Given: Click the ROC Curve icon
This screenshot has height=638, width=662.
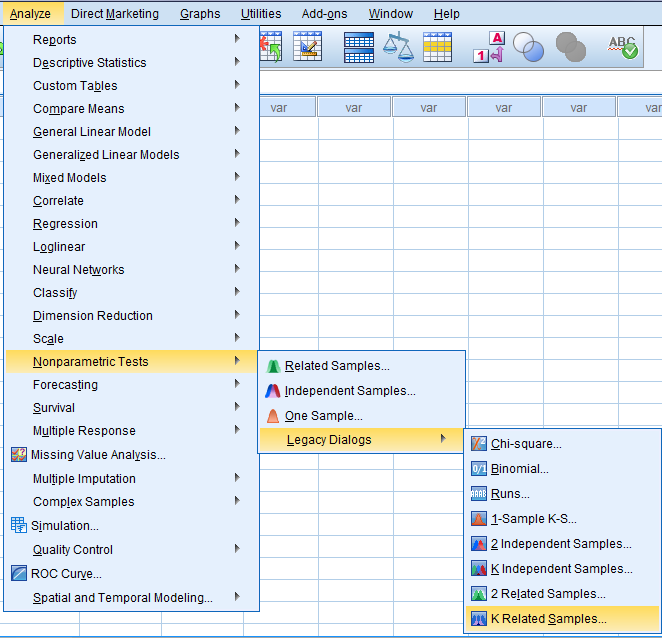Looking at the screenshot, I should click(19, 574).
